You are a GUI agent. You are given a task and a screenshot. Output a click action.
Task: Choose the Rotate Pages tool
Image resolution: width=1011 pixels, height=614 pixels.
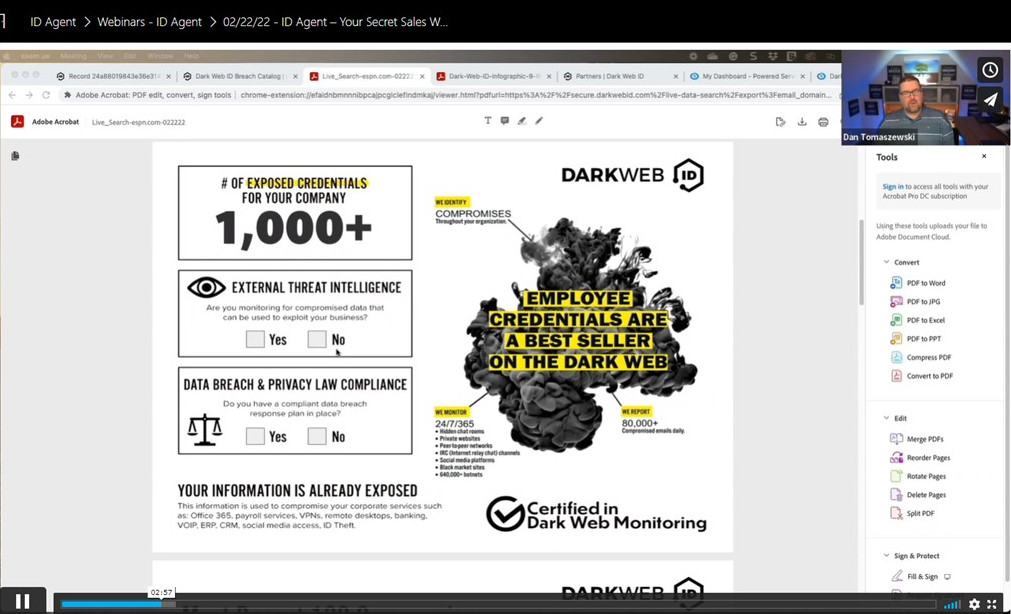(x=926, y=476)
